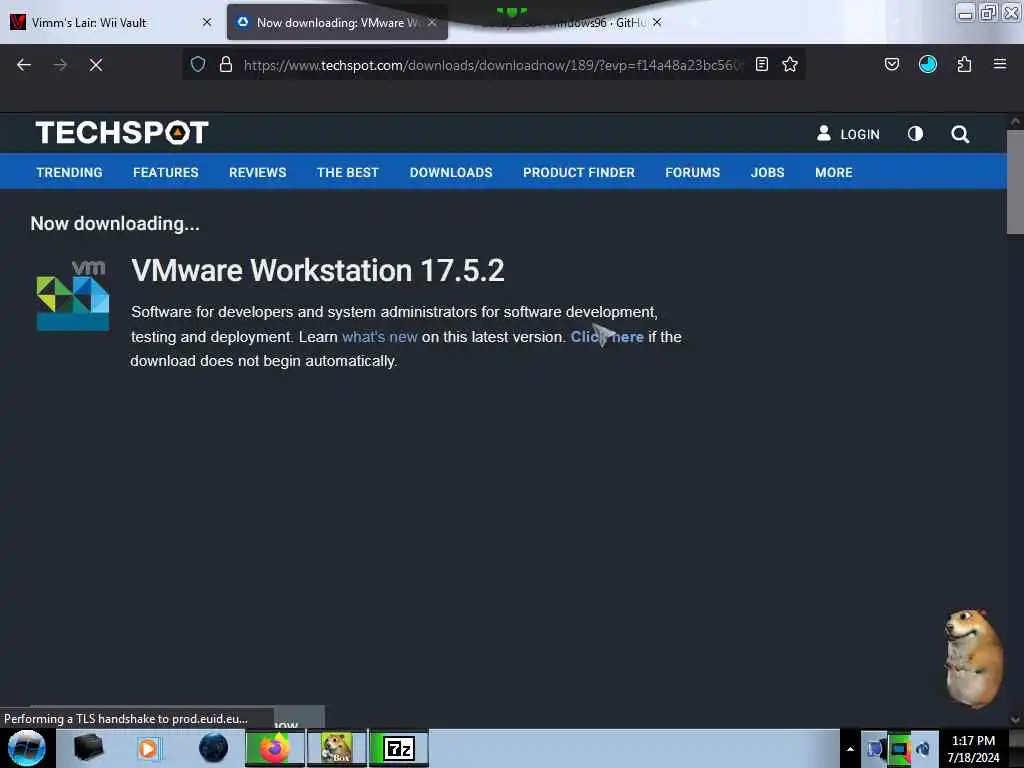1024x768 pixels.
Task: Click the URL address field
Action: point(493,65)
